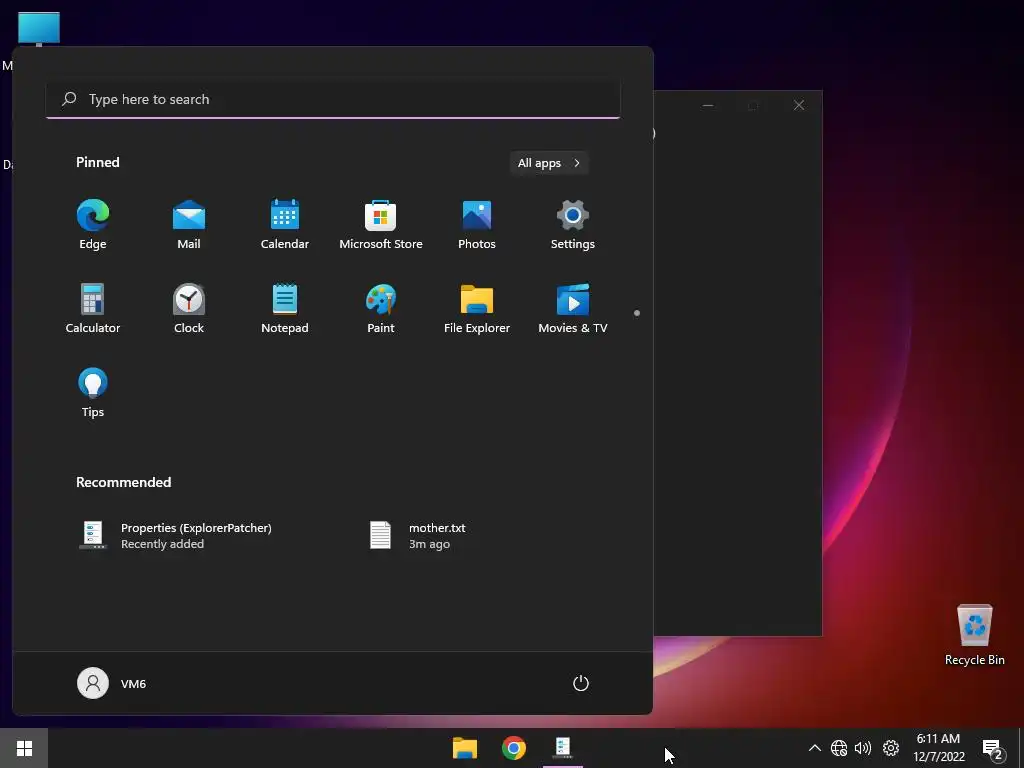Minimize the background Properties window
1024x768 pixels.
pos(708,105)
